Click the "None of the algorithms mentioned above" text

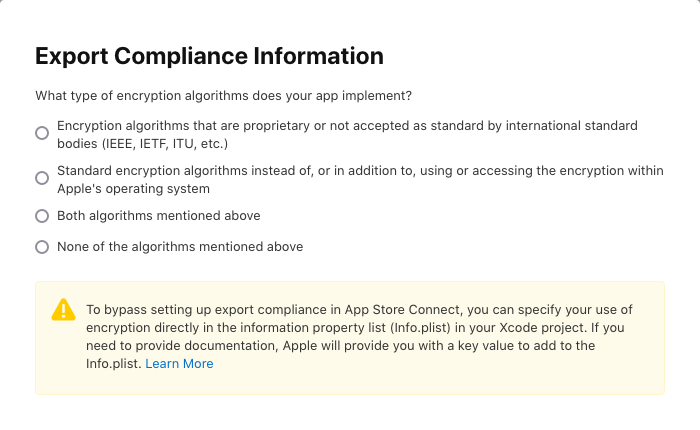tap(180, 246)
